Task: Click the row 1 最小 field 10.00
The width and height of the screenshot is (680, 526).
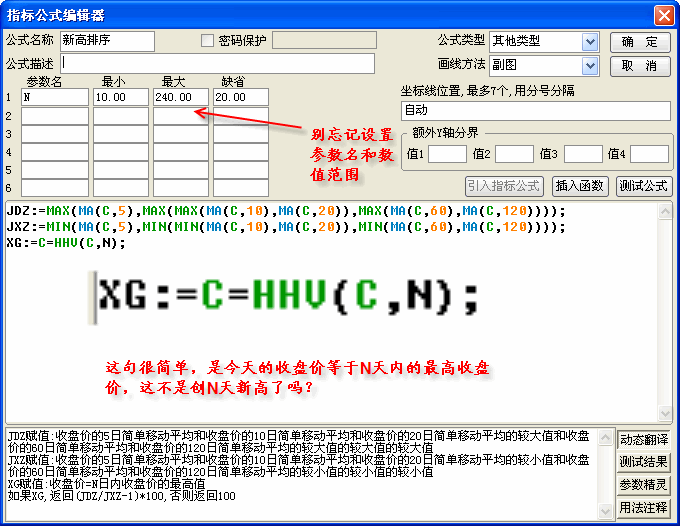Action: click(121, 97)
